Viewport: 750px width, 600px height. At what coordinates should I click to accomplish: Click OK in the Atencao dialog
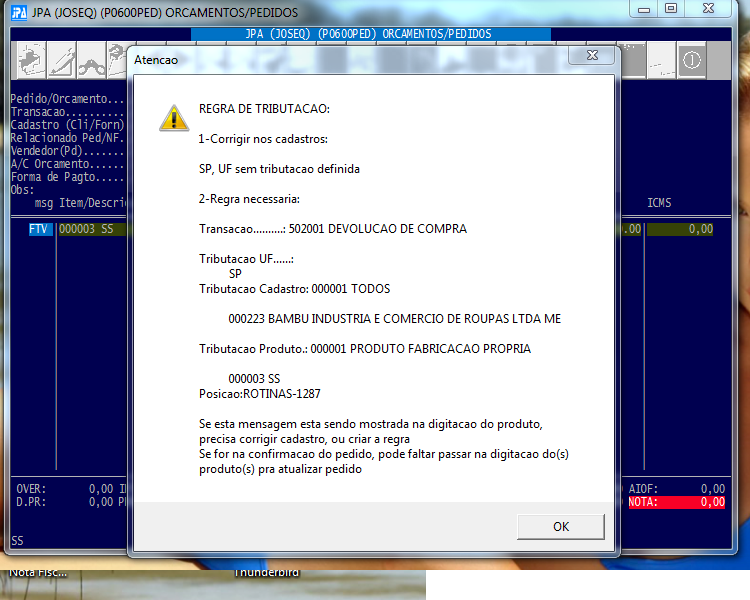coord(560,526)
